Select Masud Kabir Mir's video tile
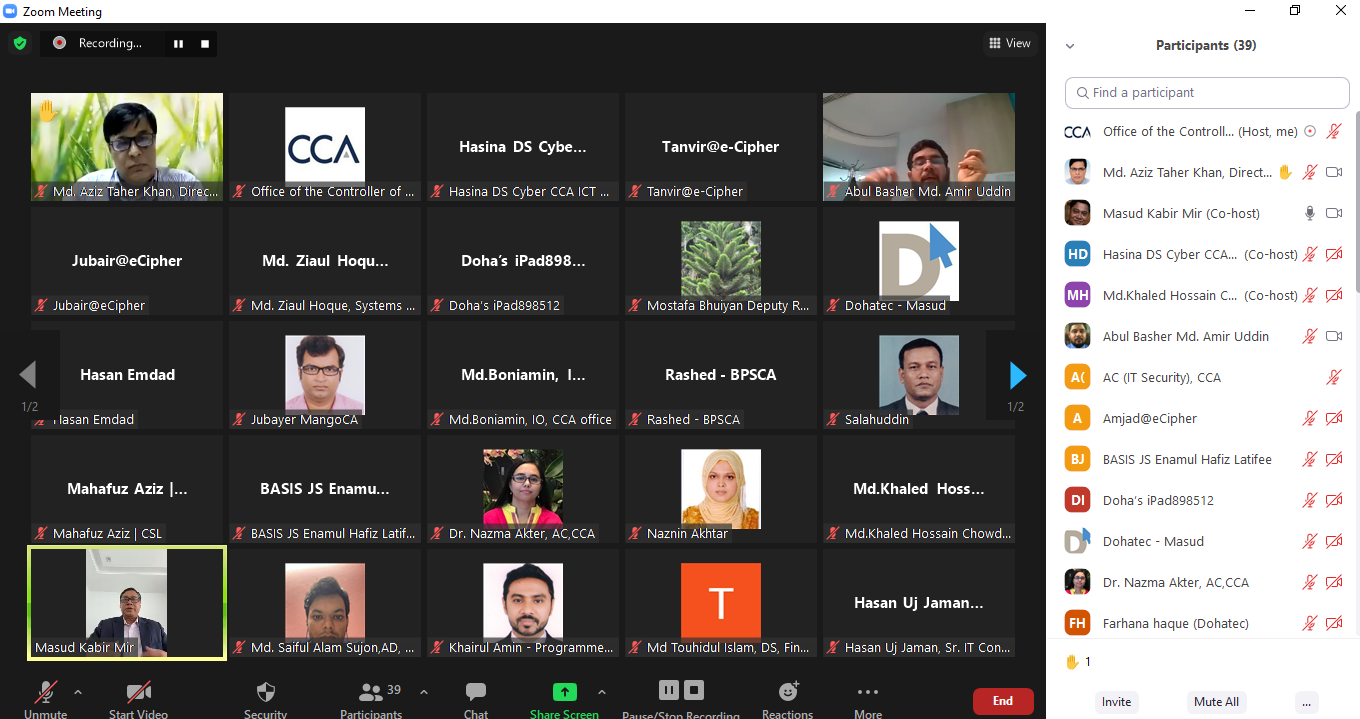The image size is (1360, 719). pos(127,602)
